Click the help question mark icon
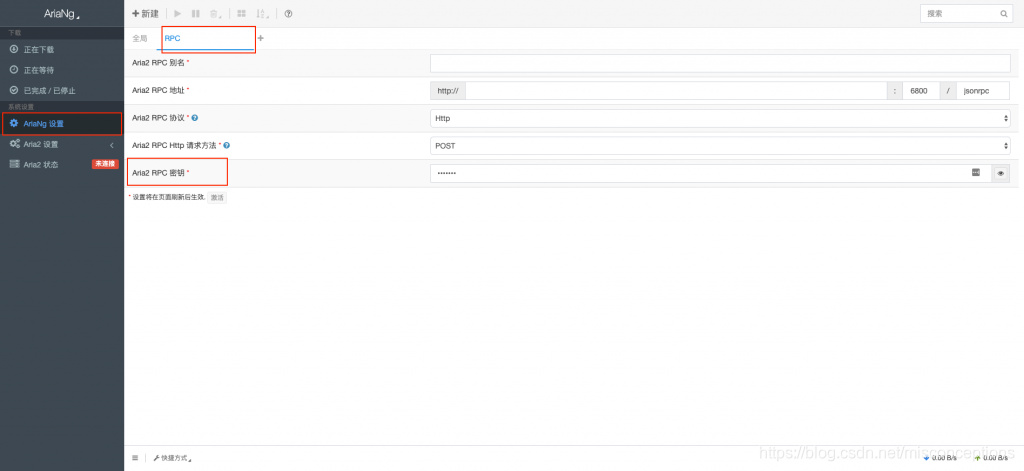The image size is (1024, 471). point(289,14)
